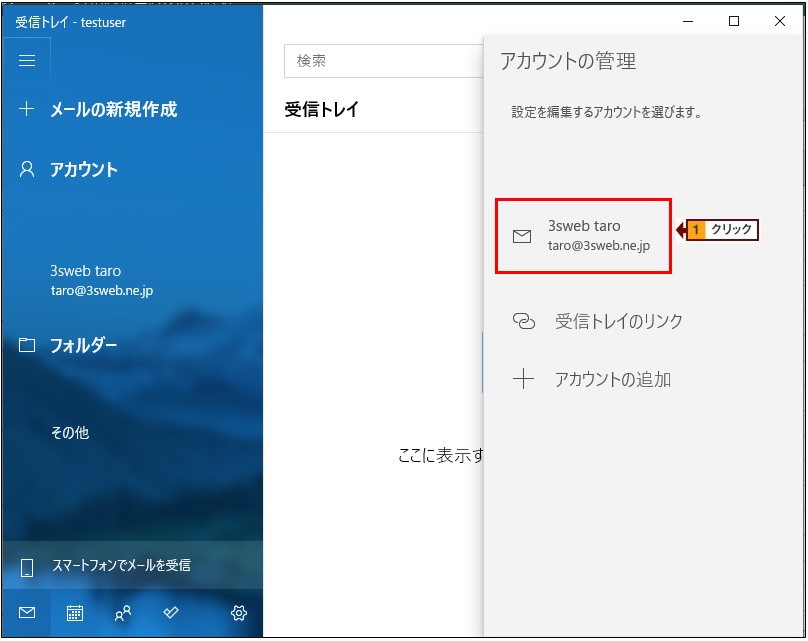Screen dimensions: 808x641
Task: Maximize the mail window
Action: tap(734, 21)
